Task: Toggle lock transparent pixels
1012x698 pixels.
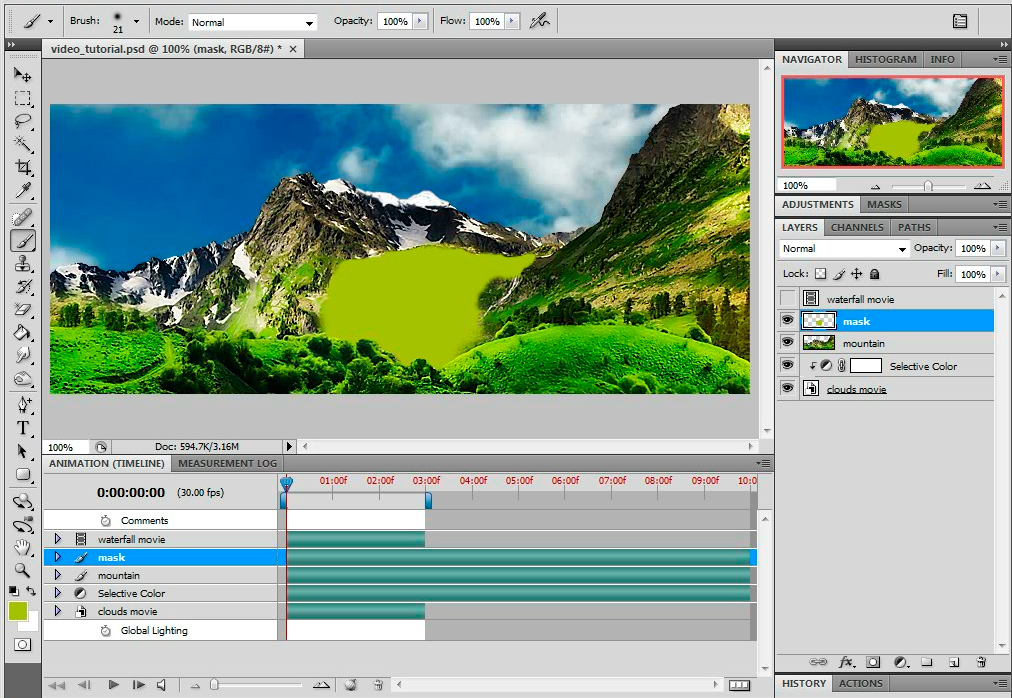Action: [820, 274]
